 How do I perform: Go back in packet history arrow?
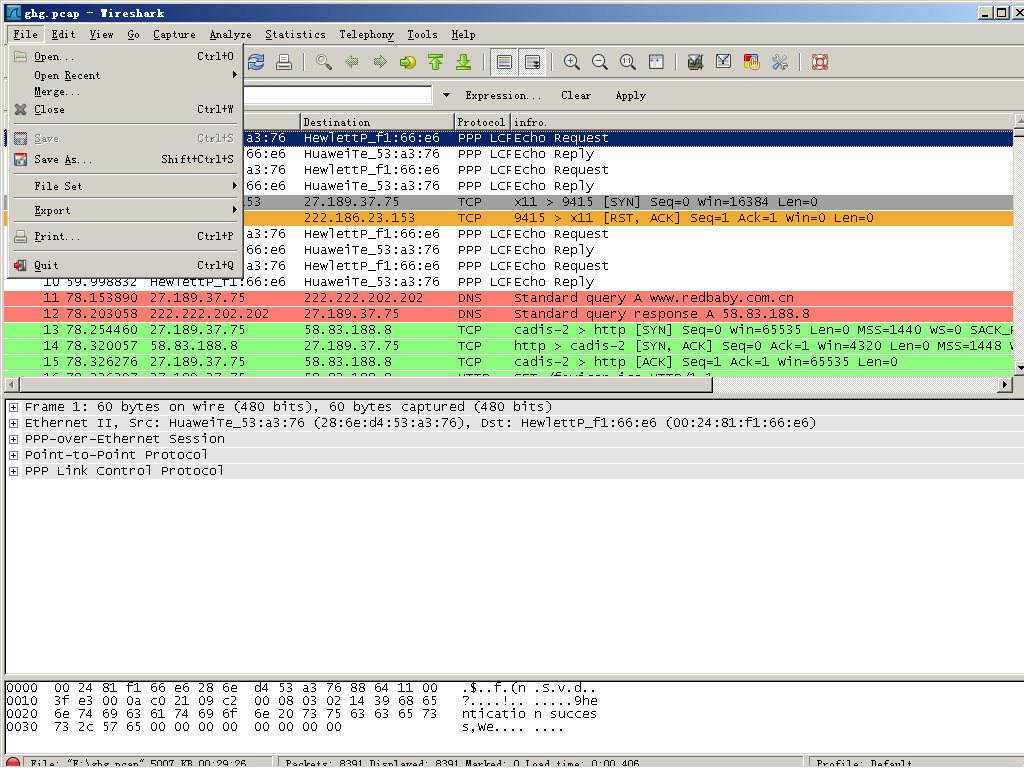click(x=352, y=62)
